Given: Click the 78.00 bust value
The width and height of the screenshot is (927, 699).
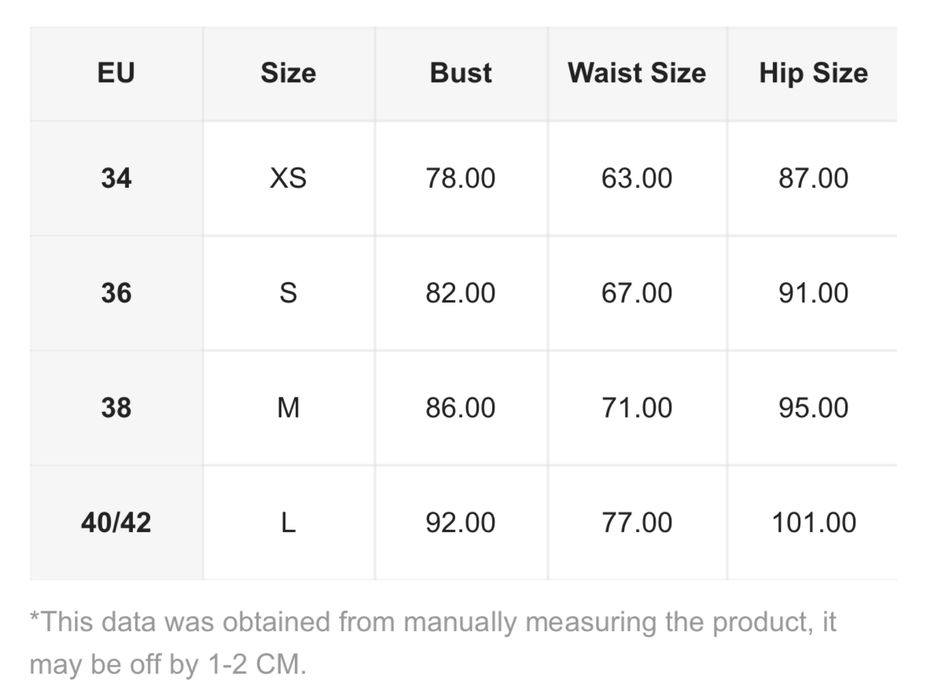Looking at the screenshot, I should tap(460, 178).
